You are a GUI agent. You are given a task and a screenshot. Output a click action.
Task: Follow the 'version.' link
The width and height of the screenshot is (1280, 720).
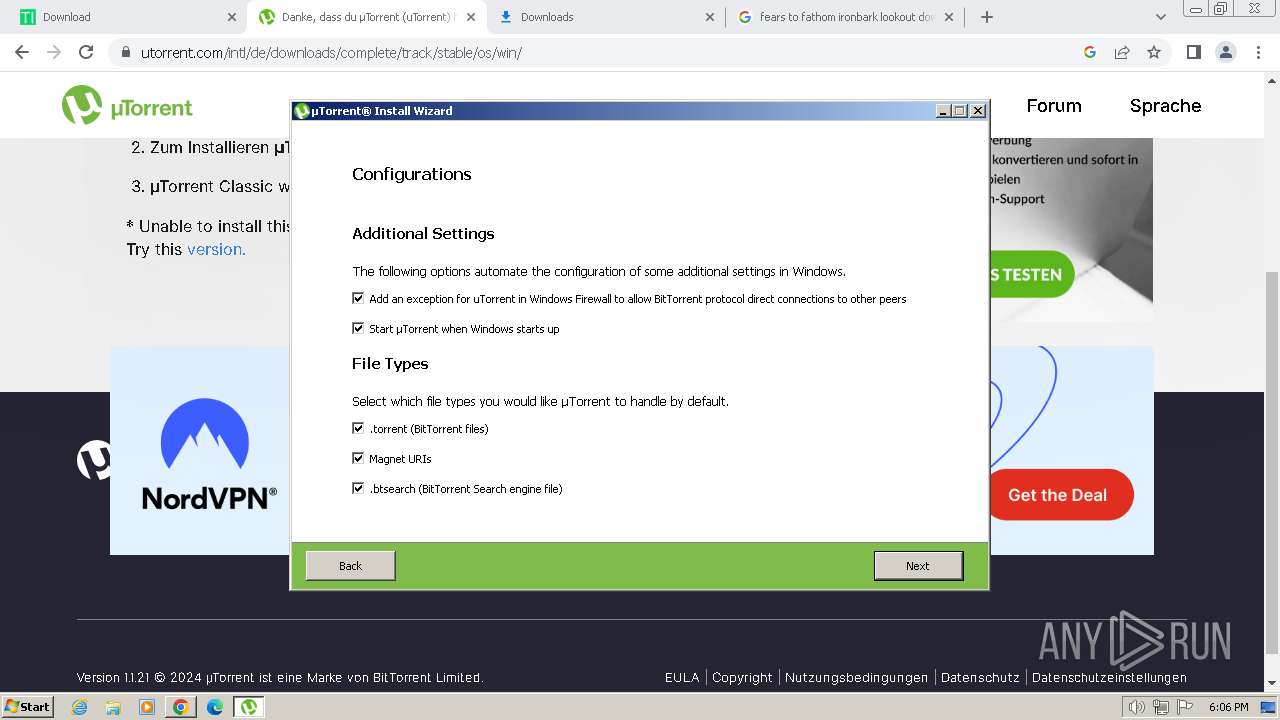[216, 249]
